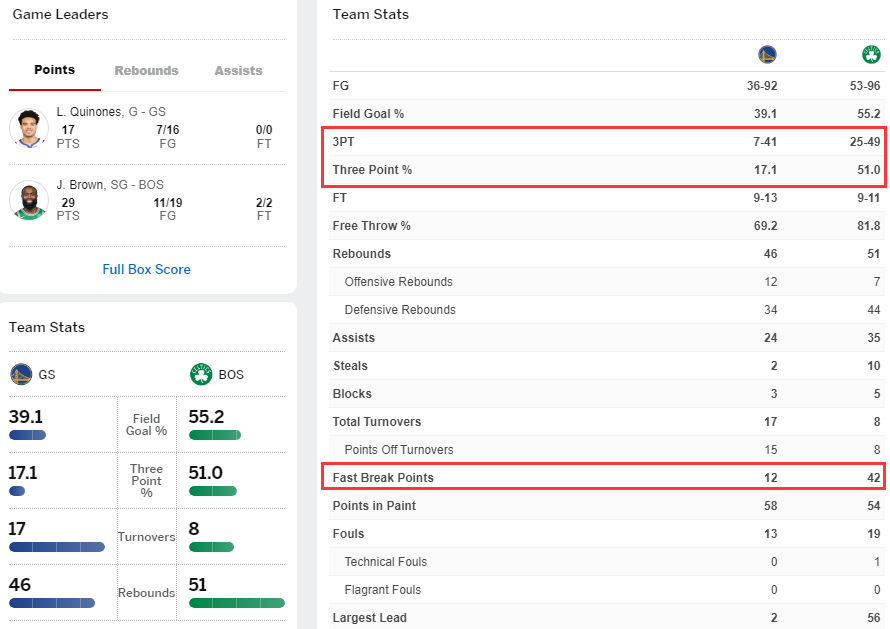The height and width of the screenshot is (629, 890).
Task: Click the Warriors logo beside the GS label
Action: 21,375
